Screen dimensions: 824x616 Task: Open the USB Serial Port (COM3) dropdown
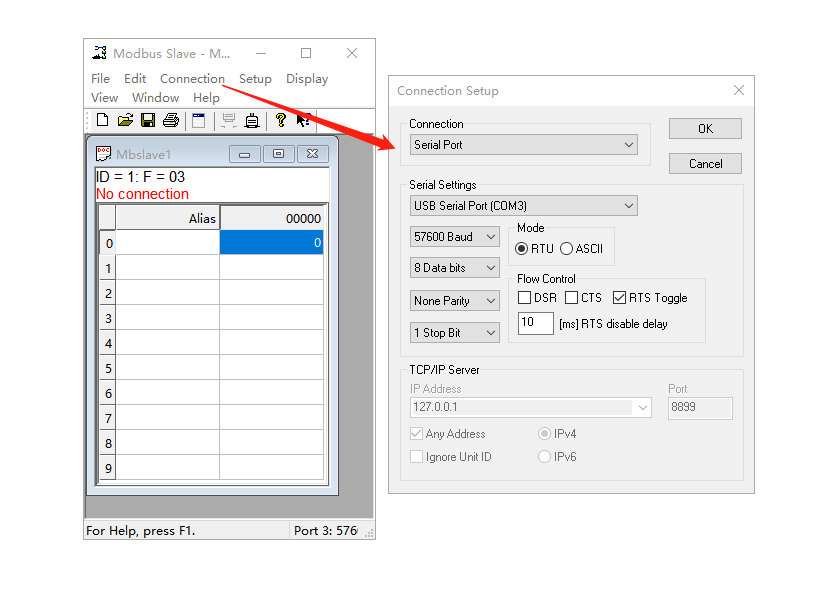(523, 206)
